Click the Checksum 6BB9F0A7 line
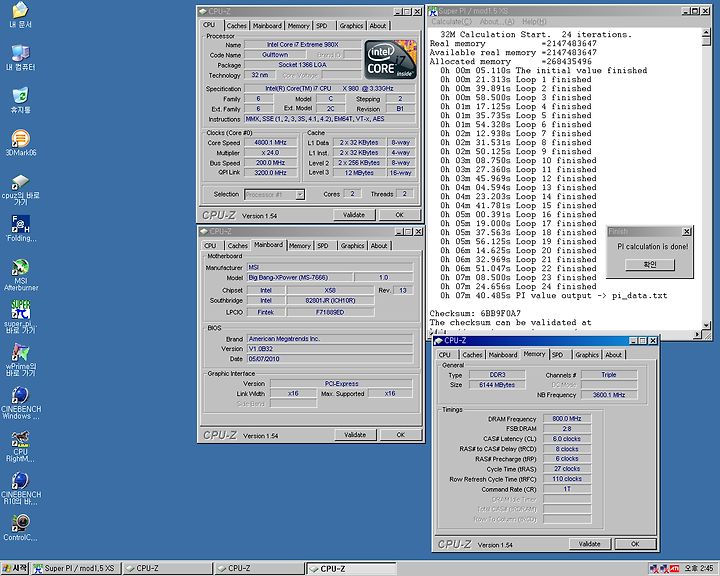Image resolution: width=720 pixels, height=576 pixels. [475, 313]
